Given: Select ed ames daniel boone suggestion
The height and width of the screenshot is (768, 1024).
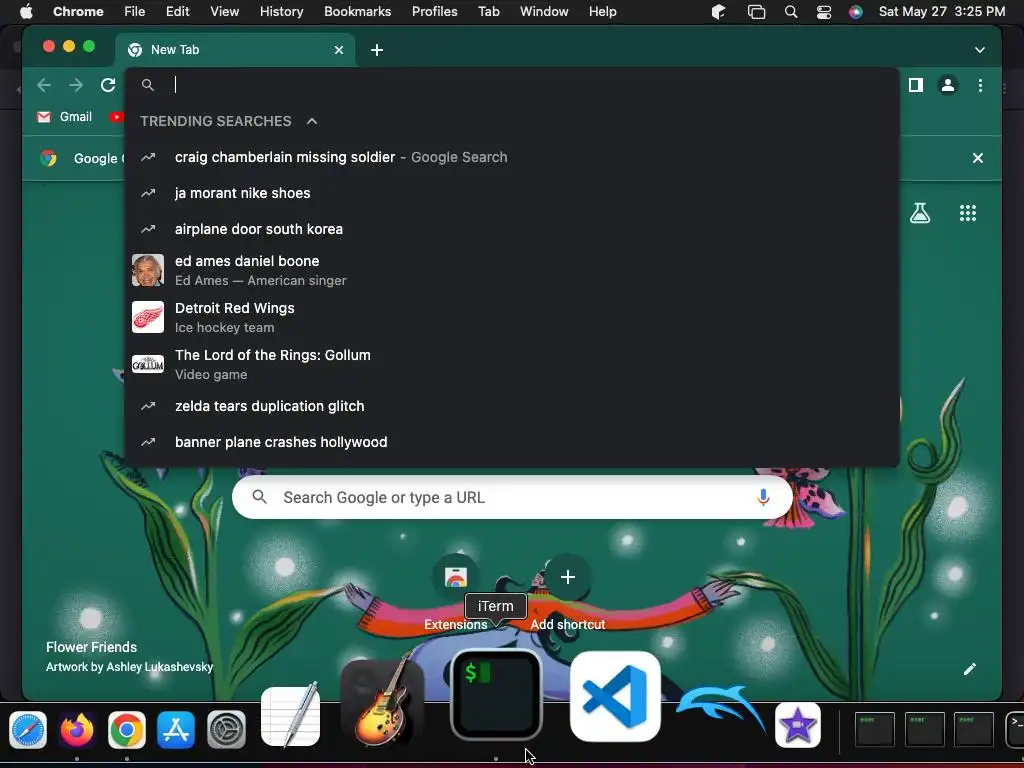Looking at the screenshot, I should (513, 270).
